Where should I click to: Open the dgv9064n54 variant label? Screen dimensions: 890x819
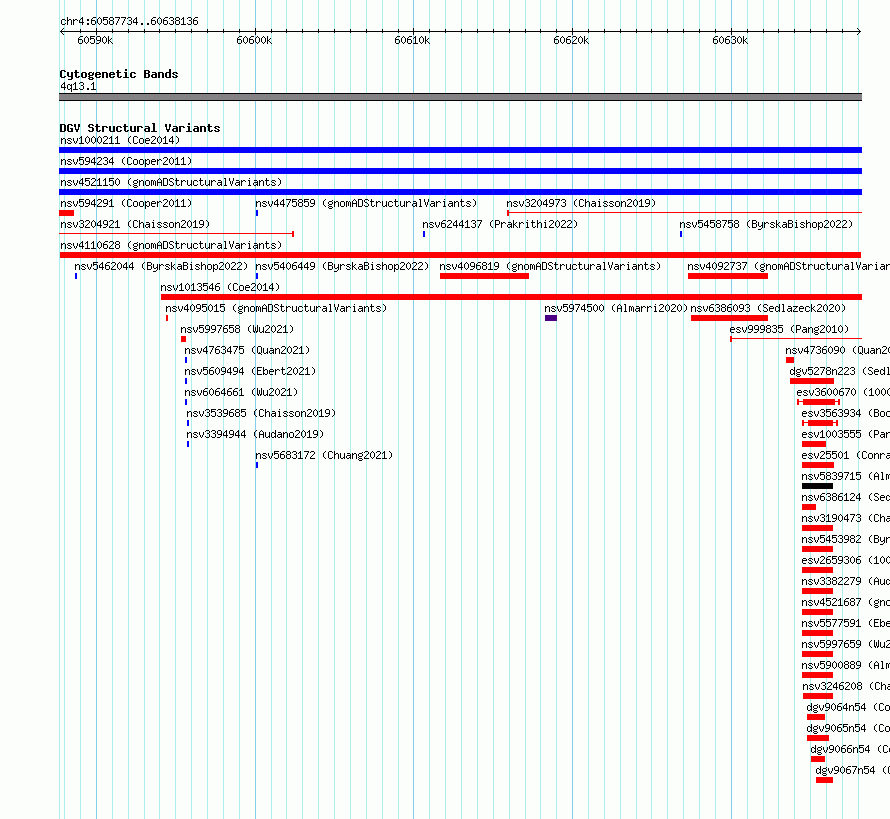point(847,707)
